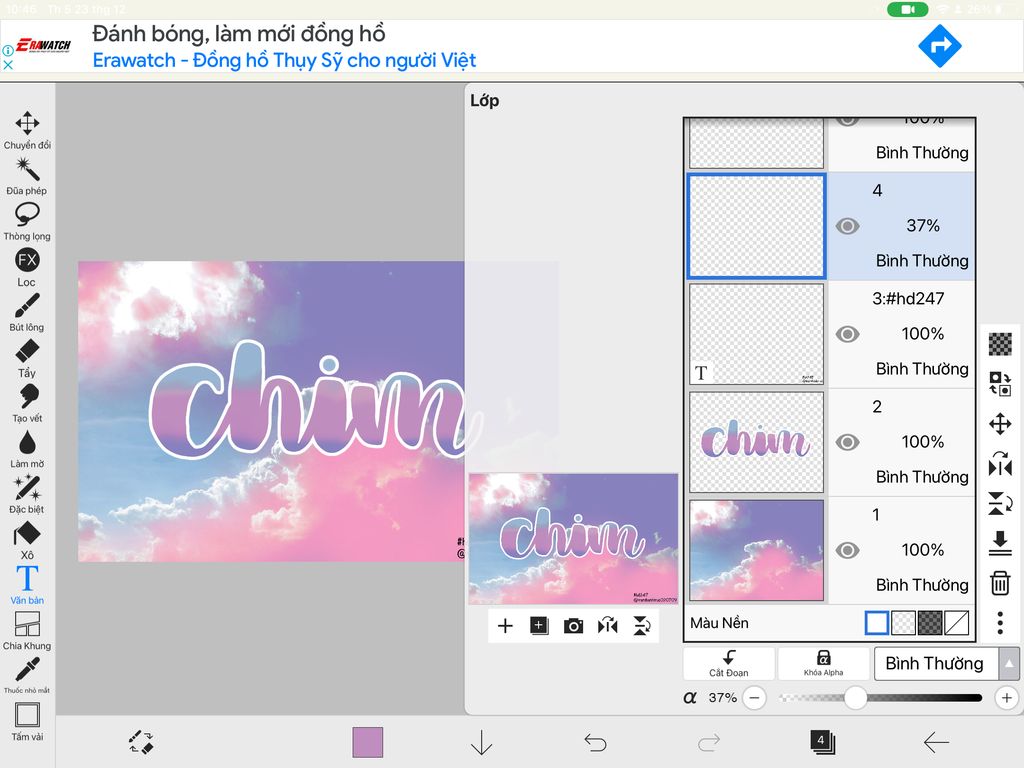This screenshot has height=768, width=1024.
Task: Undo with the left curved arrow
Action: [x=595, y=743]
